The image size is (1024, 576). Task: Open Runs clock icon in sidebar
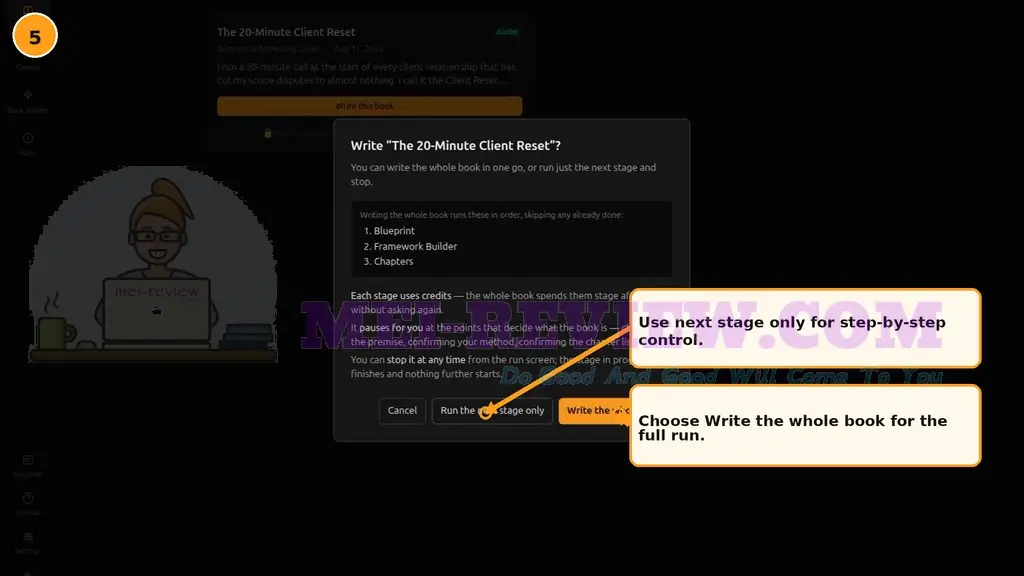coord(28,138)
